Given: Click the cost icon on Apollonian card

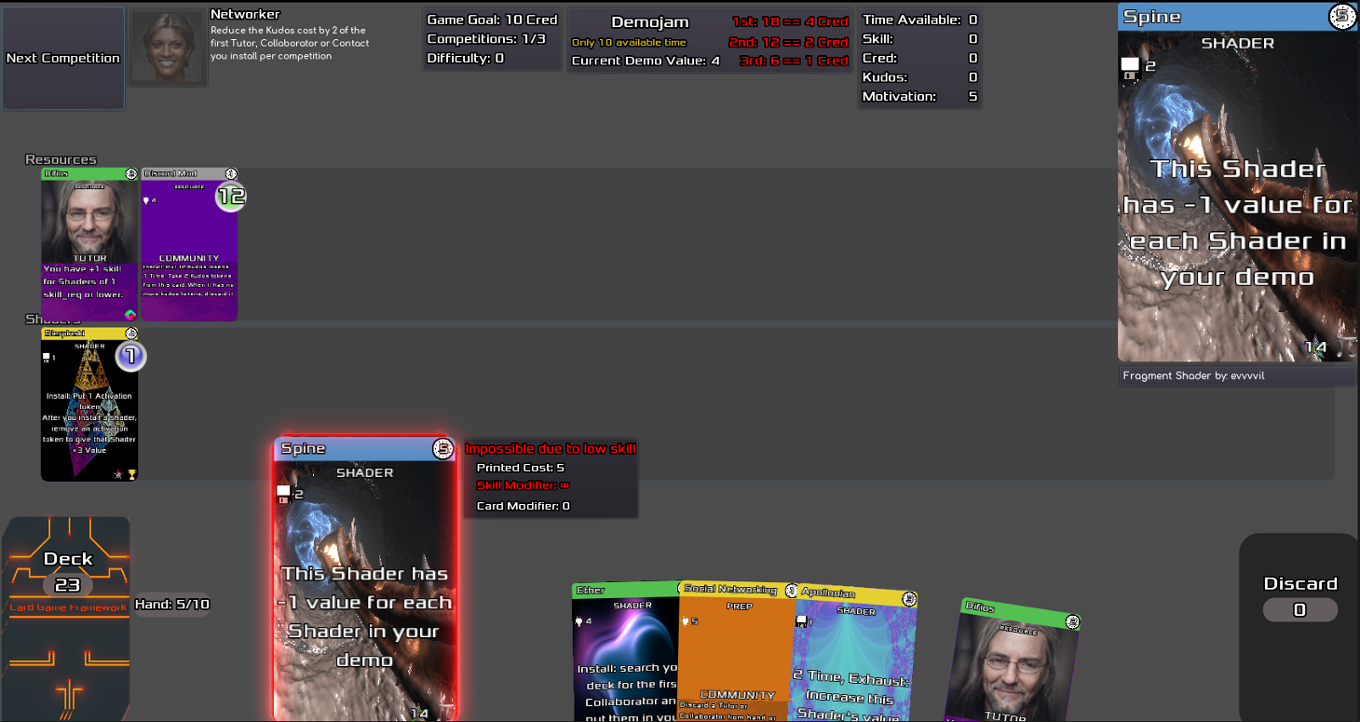Looking at the screenshot, I should tap(909, 599).
